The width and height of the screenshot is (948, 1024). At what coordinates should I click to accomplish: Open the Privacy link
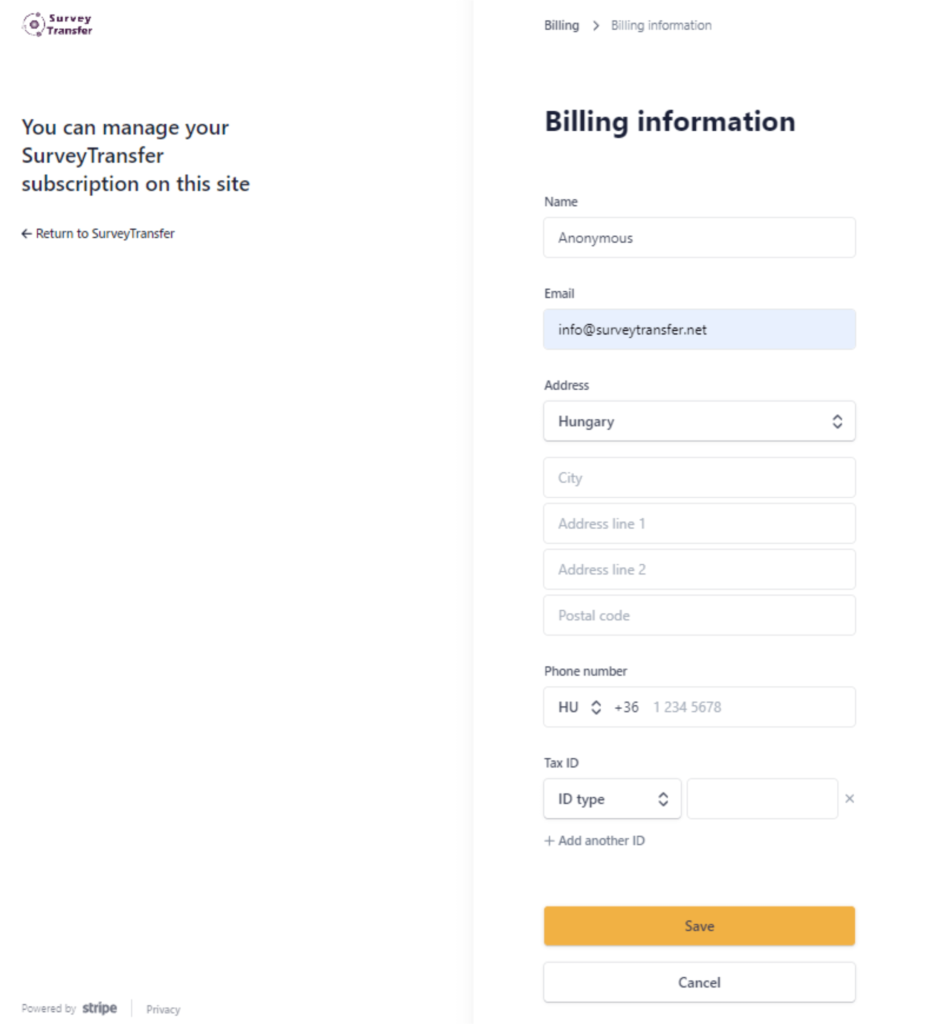pyautogui.click(x=163, y=1009)
